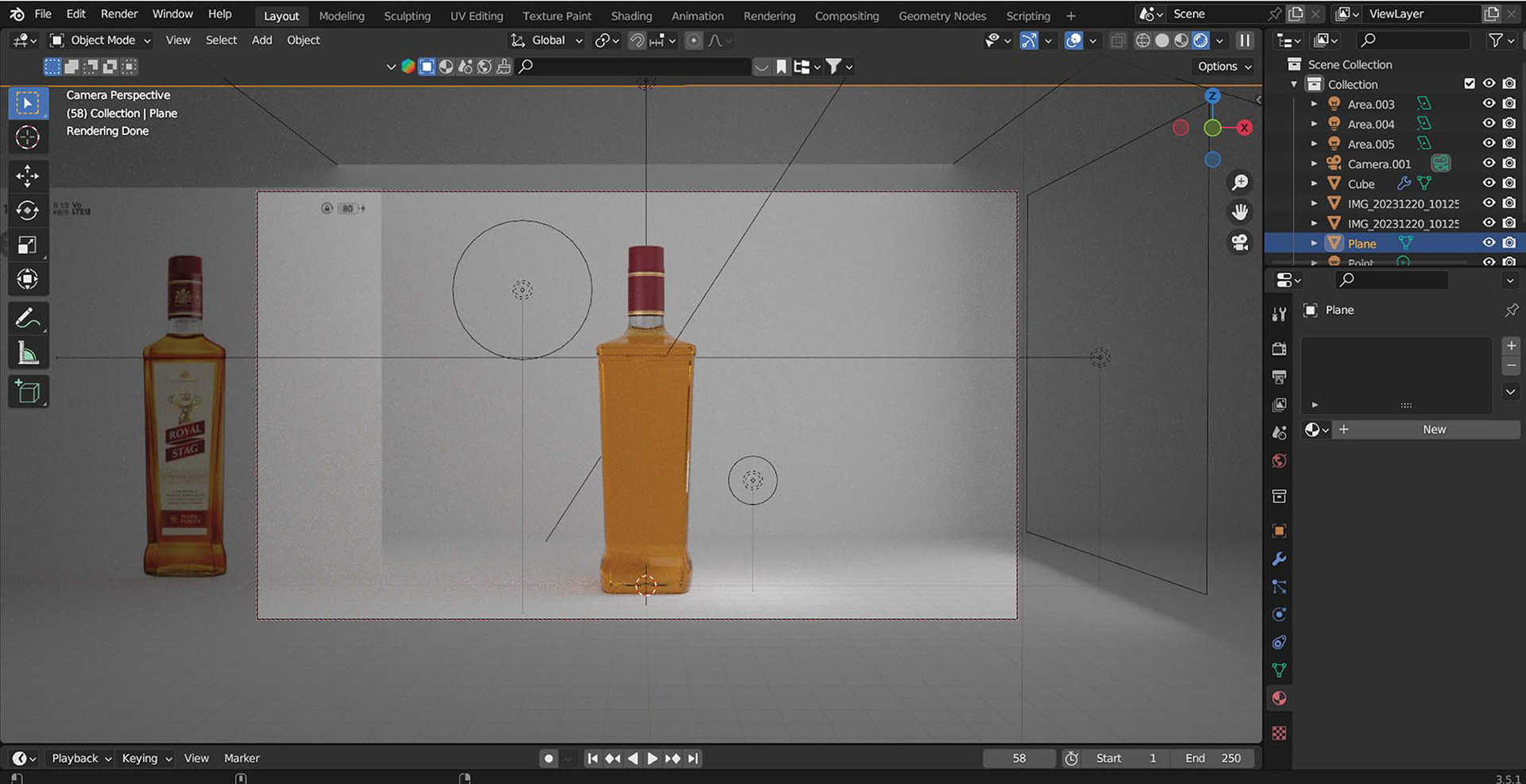Toggle viewport overlays display
The height and width of the screenshot is (784, 1526).
point(1074,41)
